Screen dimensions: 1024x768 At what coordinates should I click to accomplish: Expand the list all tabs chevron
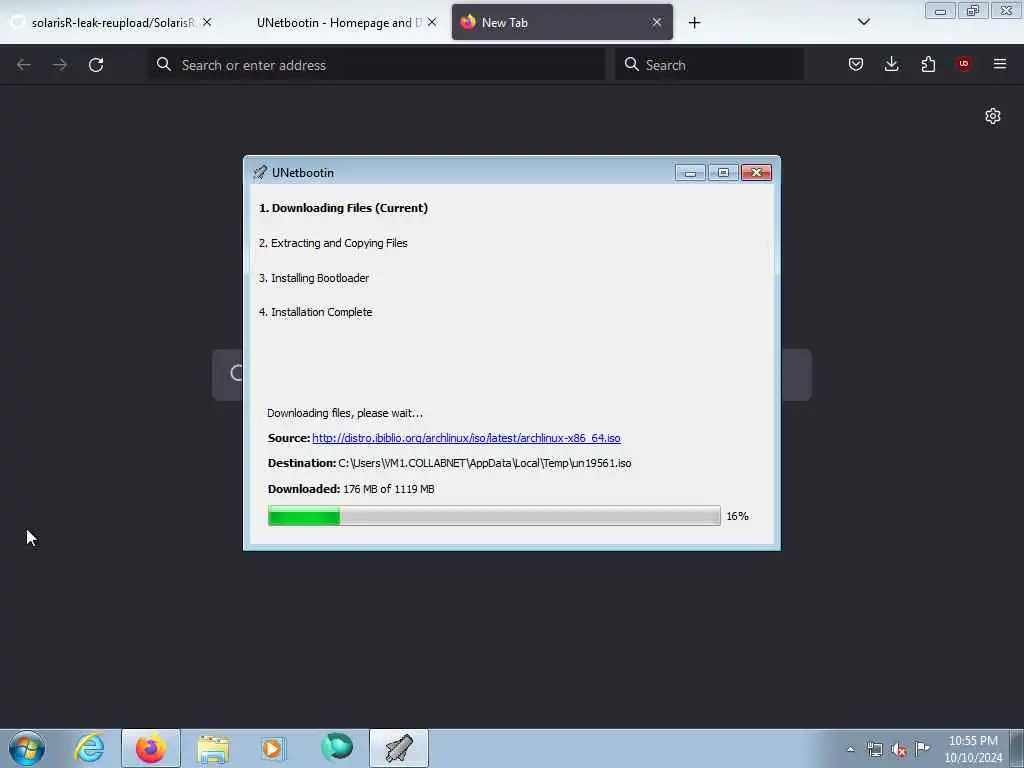click(863, 22)
